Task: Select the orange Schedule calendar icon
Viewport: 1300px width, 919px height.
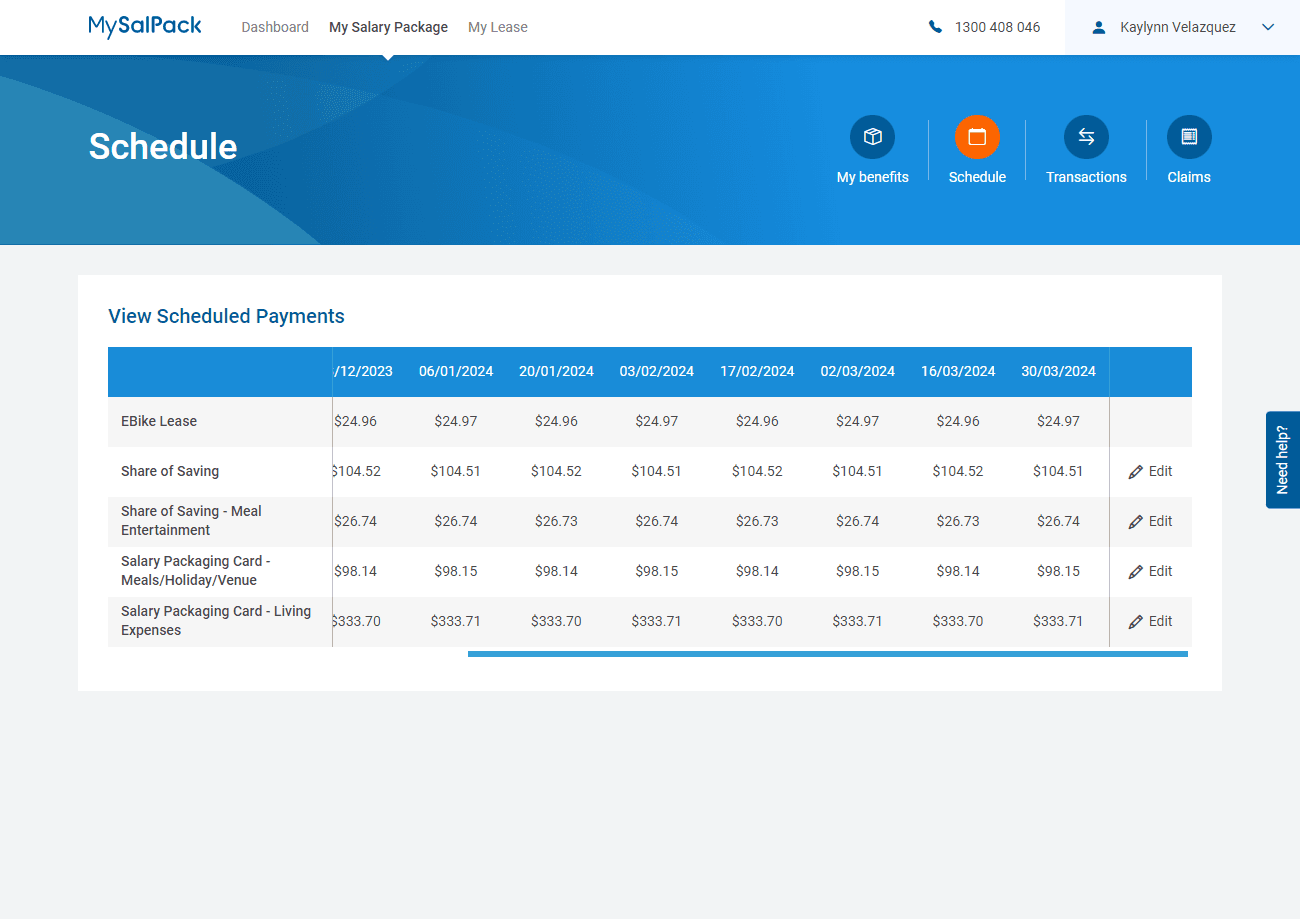Action: click(x=977, y=137)
